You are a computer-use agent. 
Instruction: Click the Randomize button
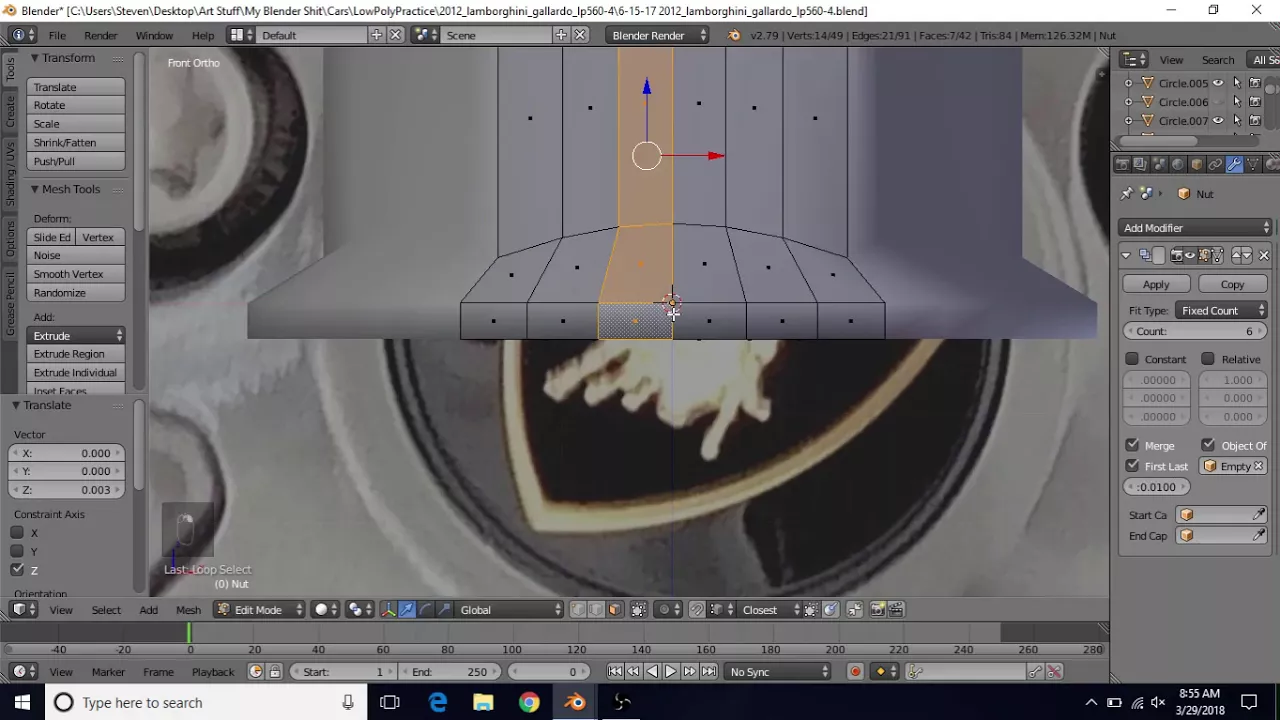tap(76, 293)
